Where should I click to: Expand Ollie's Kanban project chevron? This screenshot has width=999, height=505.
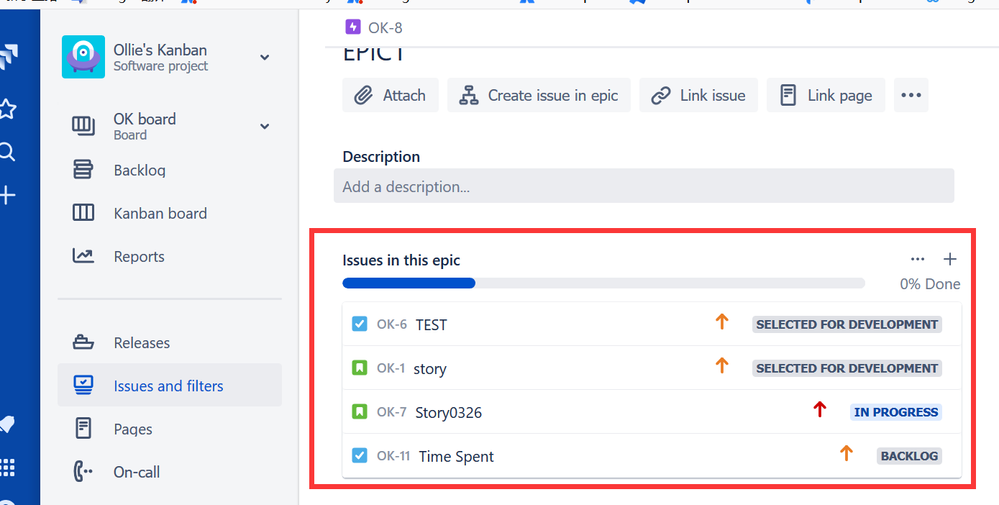[264, 57]
